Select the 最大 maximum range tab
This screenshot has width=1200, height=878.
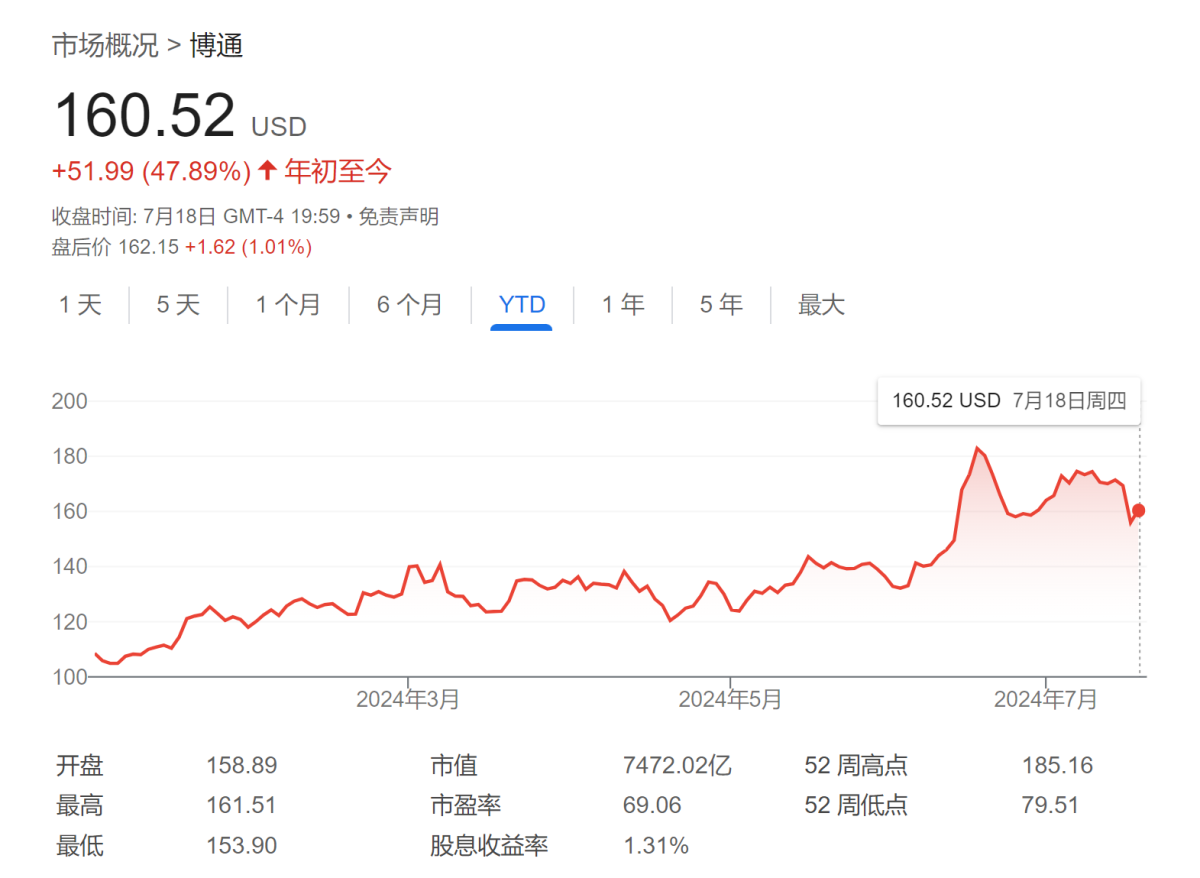pos(821,305)
